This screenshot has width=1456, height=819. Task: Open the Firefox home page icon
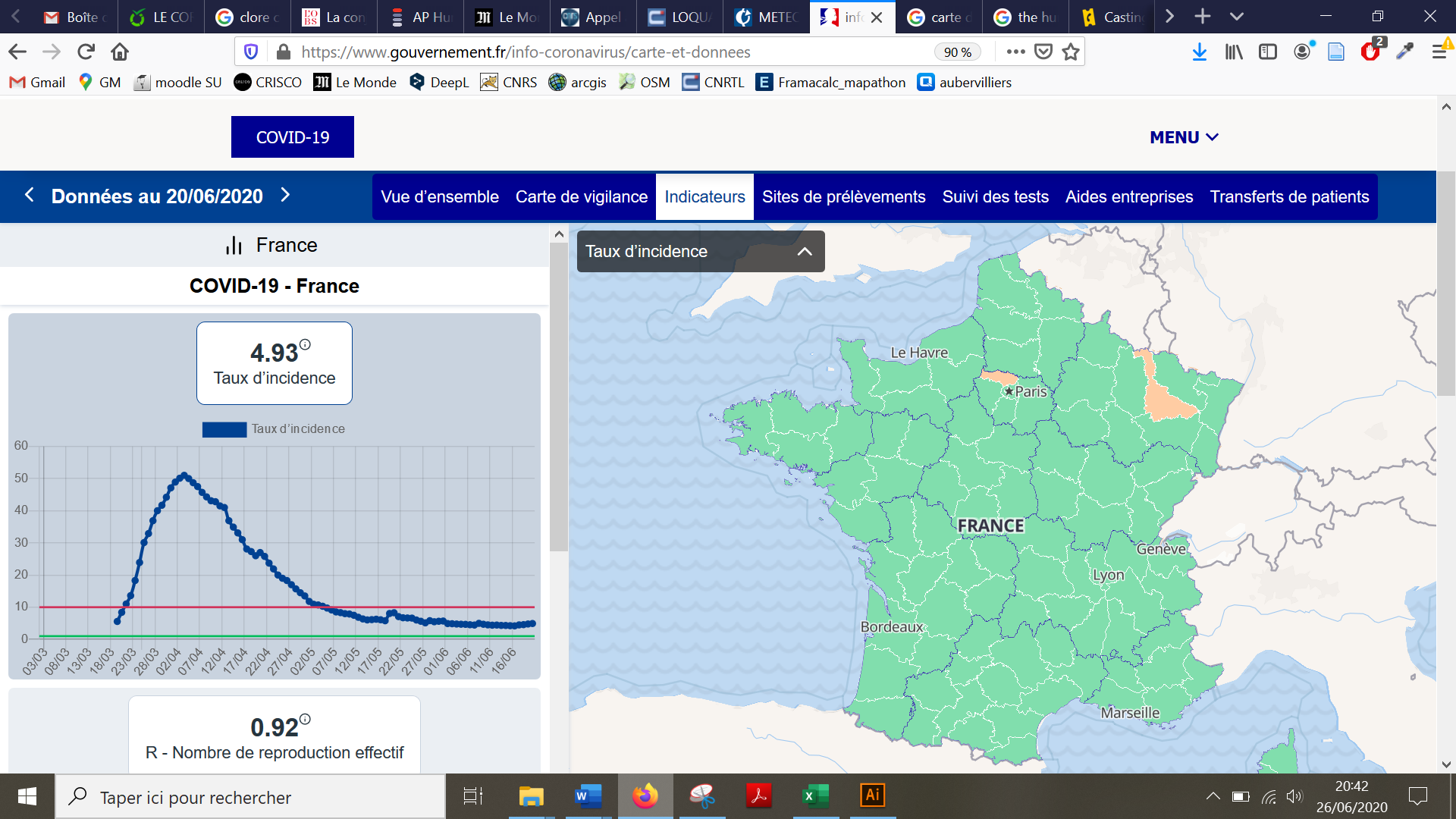pos(120,52)
